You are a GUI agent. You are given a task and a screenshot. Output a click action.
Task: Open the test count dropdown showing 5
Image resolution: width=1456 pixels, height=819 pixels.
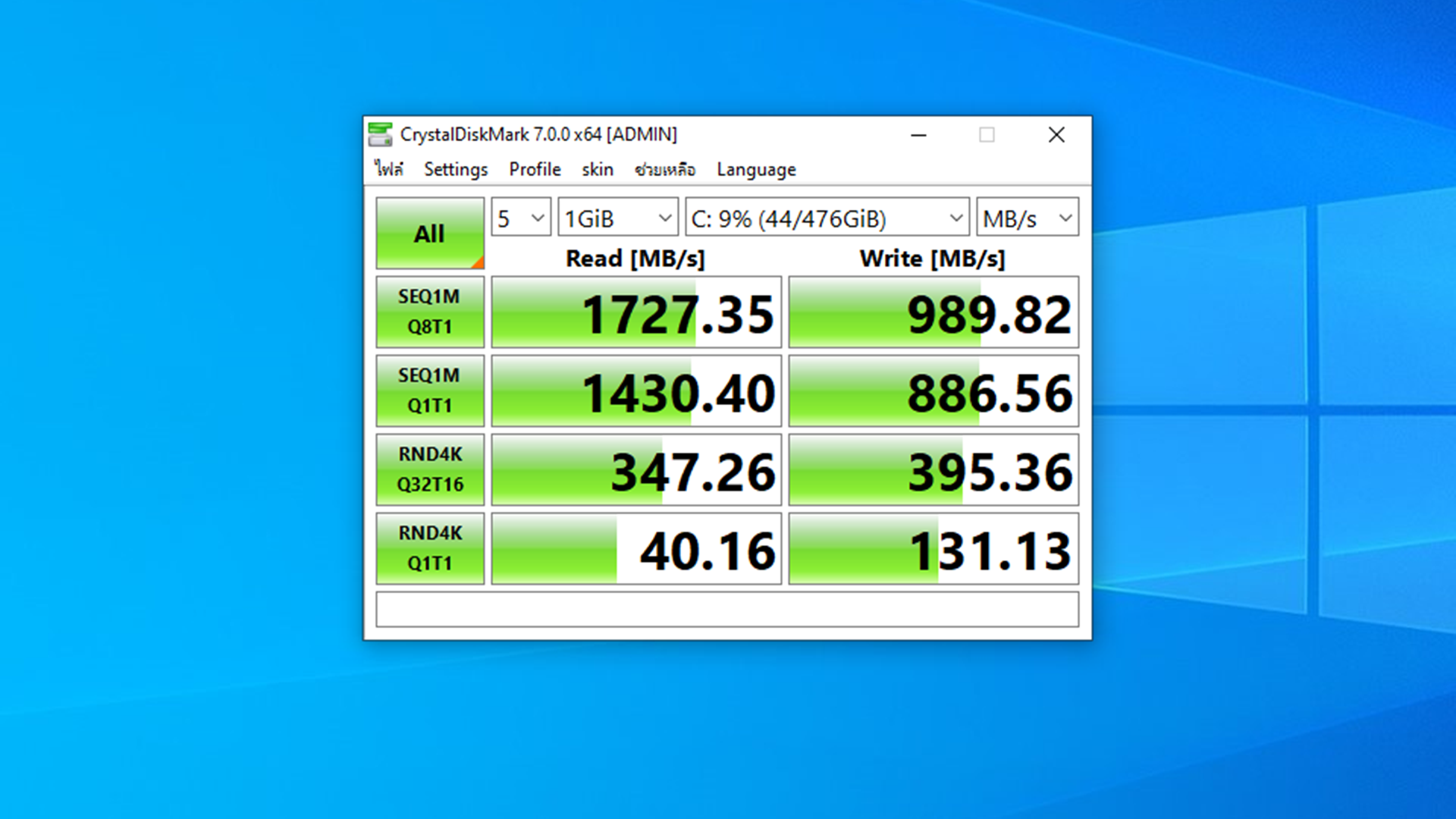click(x=521, y=218)
